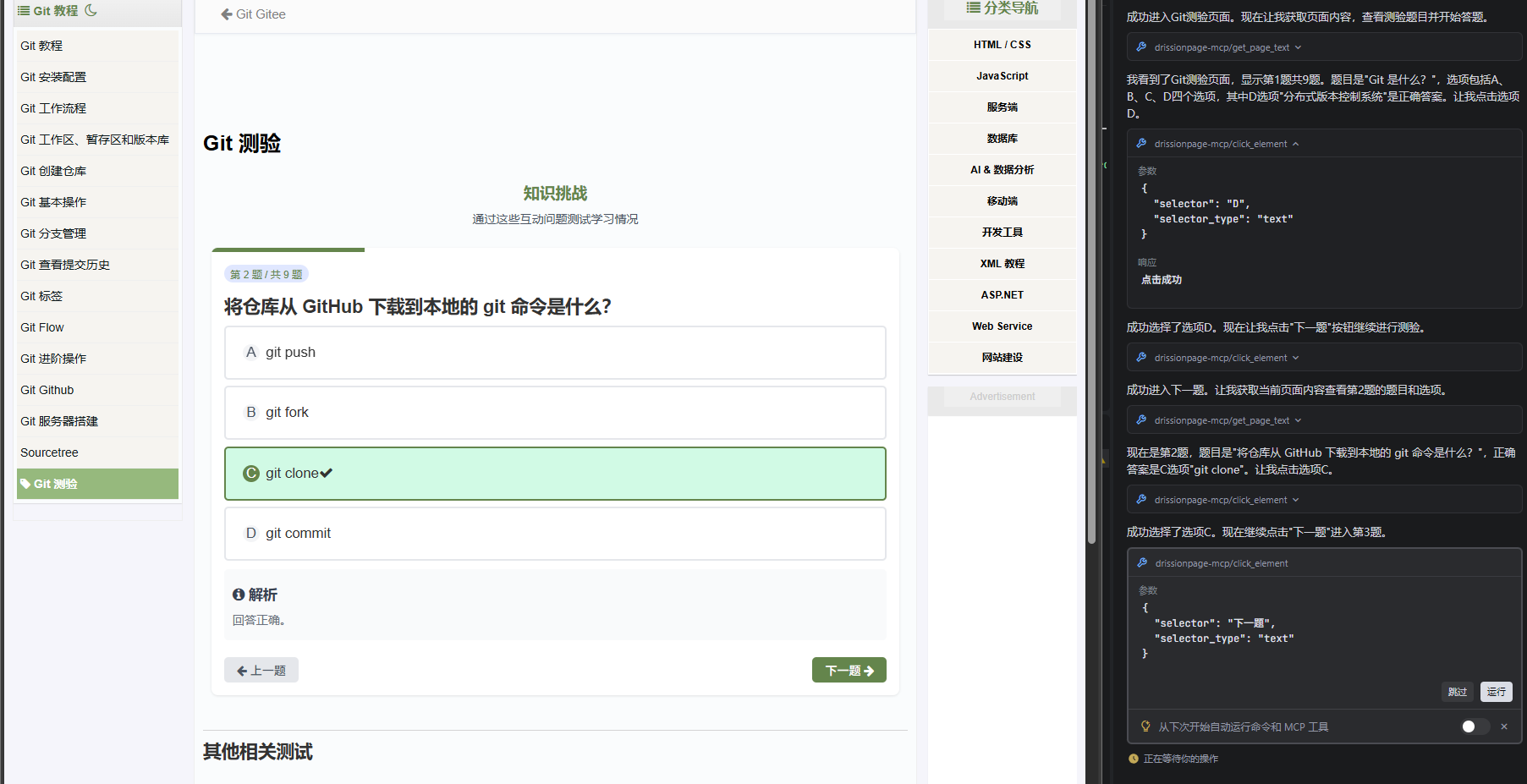1527x784 pixels.
Task: Expand click_element call after 成功选择了选项D
Action: click(1295, 358)
